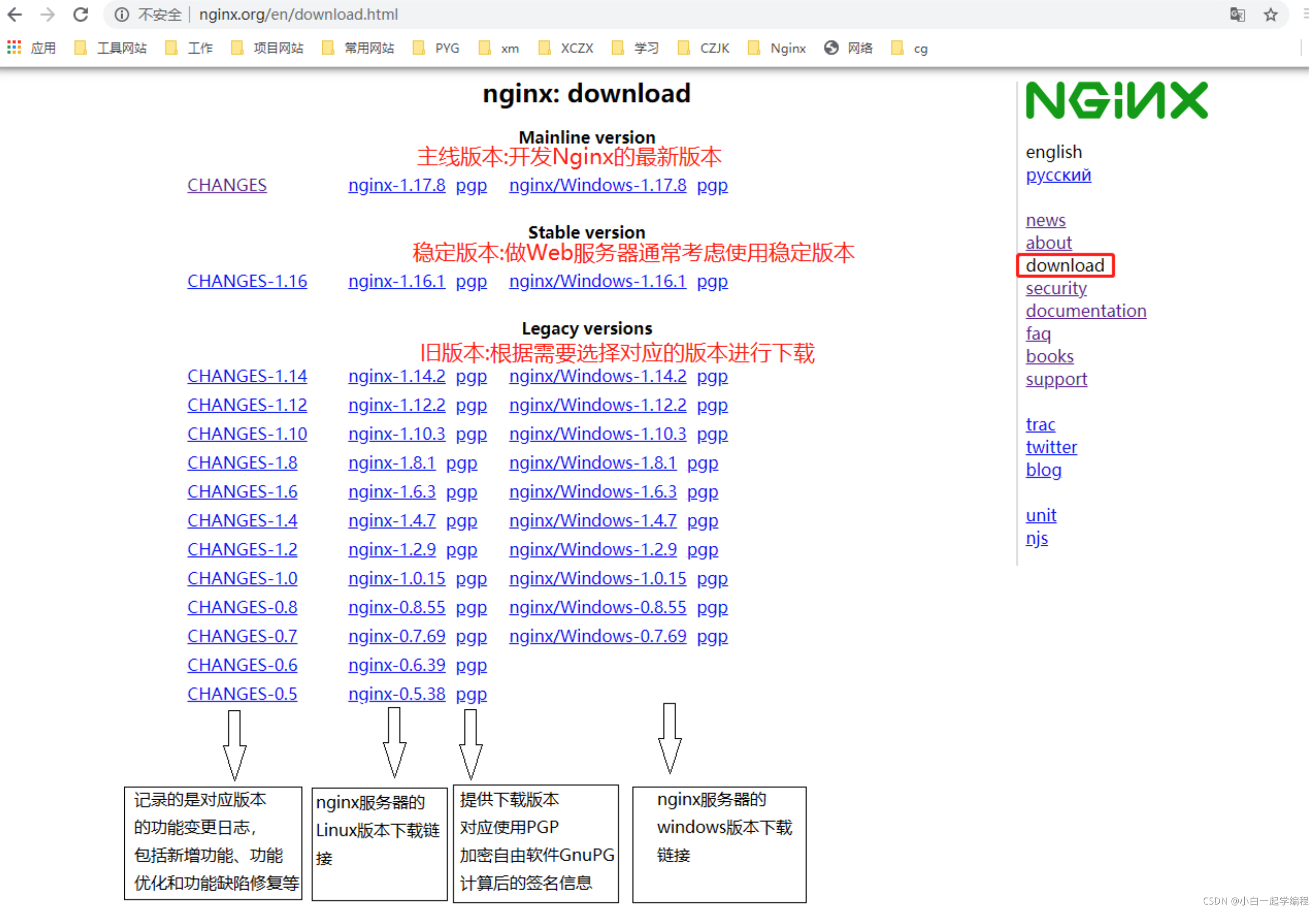Viewport: 1316px width, 910px height.
Task: Download nginx/Windows-1.17.8 mainline build
Action: [598, 185]
